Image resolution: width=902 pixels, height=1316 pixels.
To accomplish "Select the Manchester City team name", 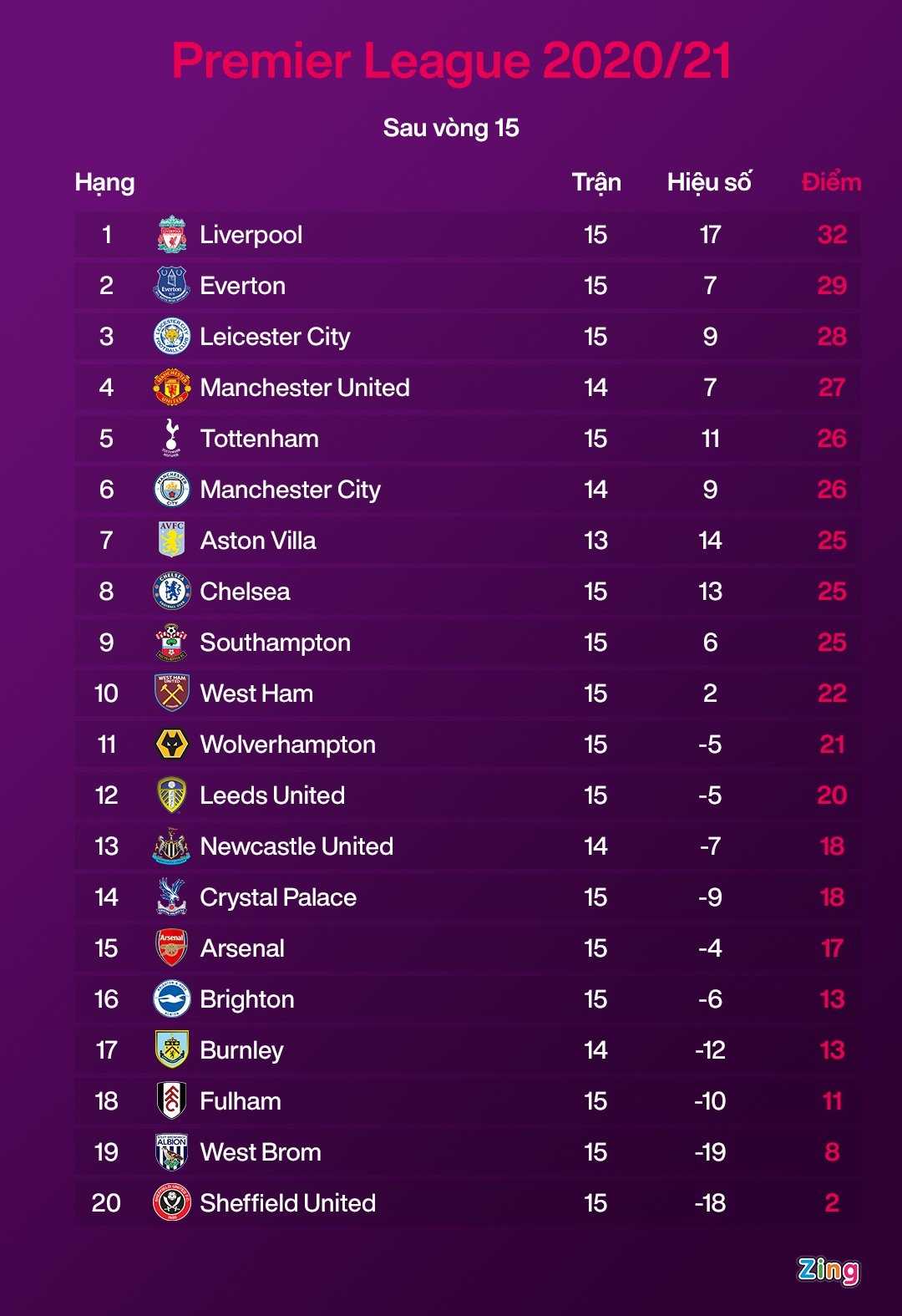I will pyautogui.click(x=290, y=490).
